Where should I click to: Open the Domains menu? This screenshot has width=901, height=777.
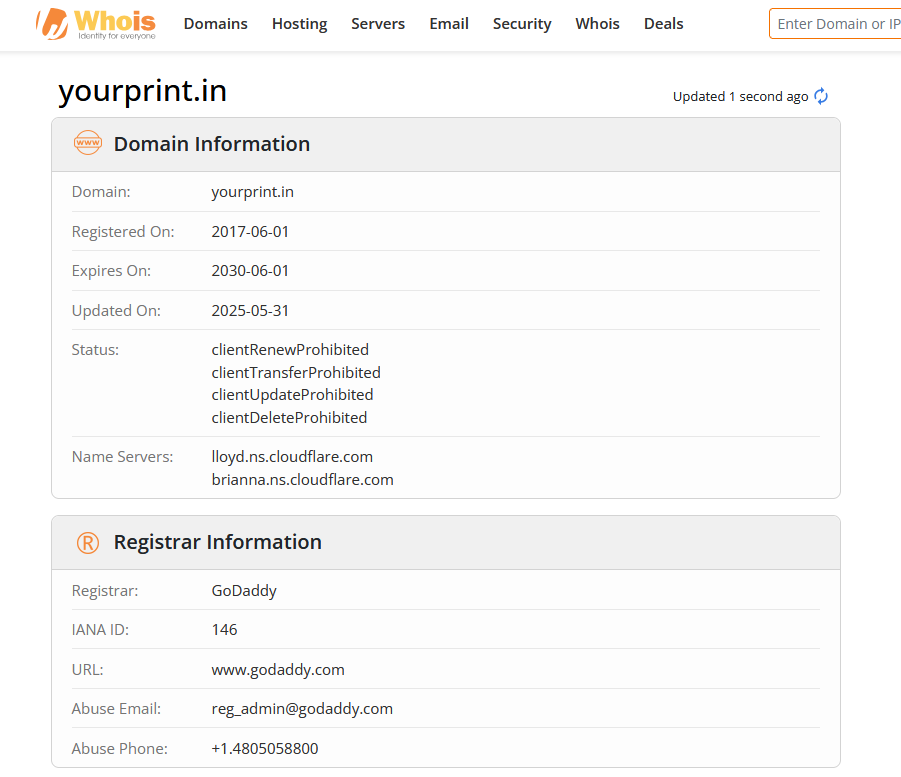click(215, 24)
